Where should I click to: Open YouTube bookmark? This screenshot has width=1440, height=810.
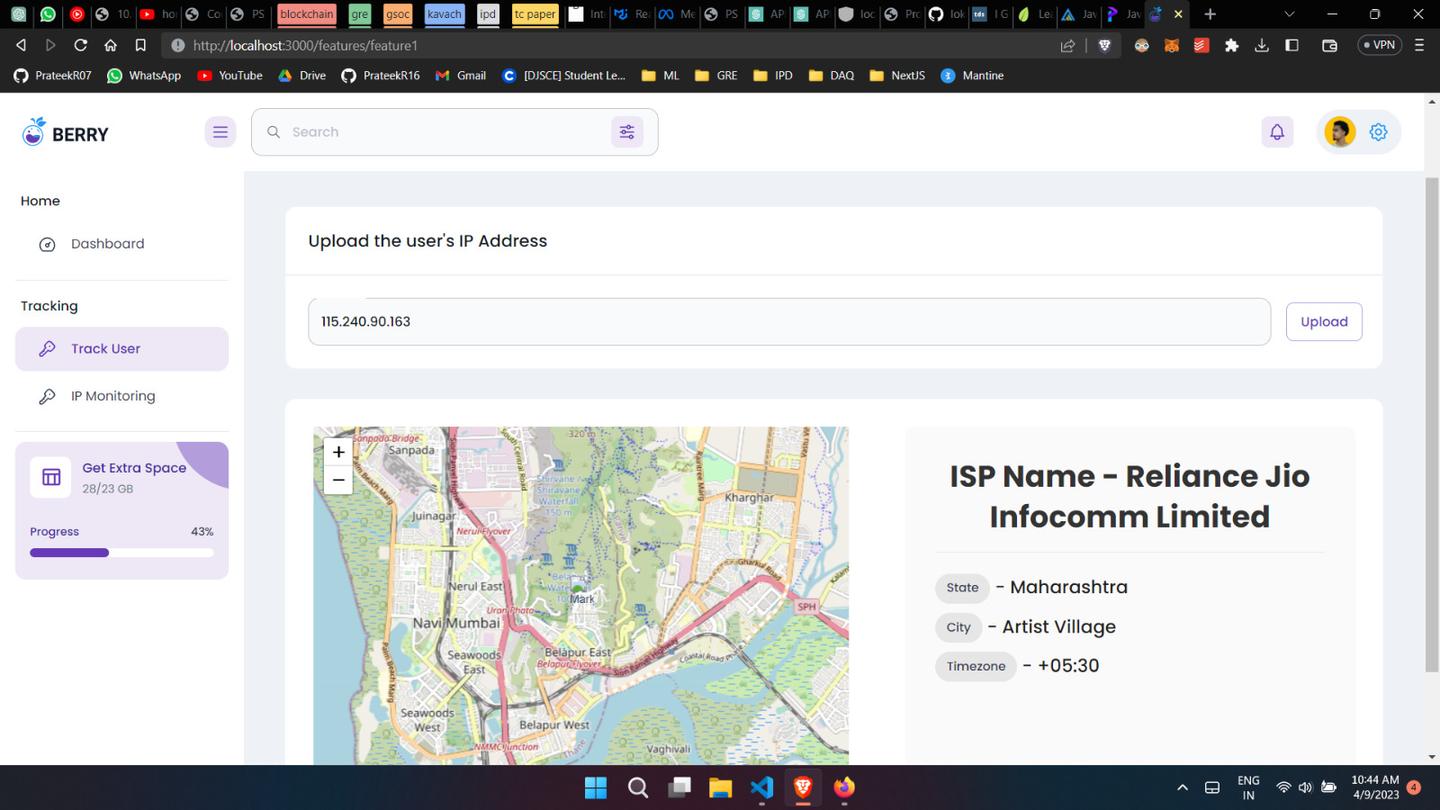coord(230,75)
